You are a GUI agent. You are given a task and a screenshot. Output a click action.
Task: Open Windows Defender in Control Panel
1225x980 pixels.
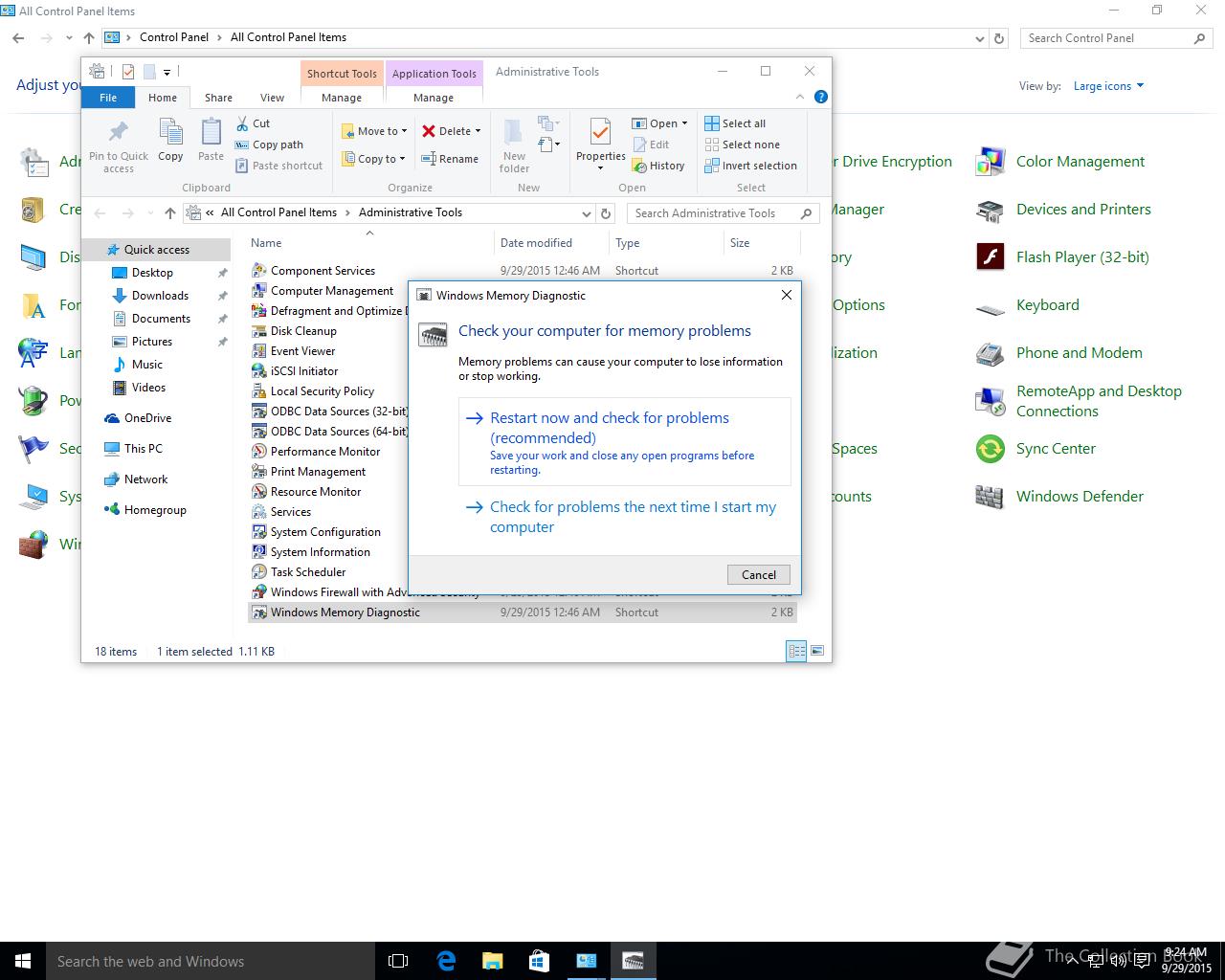click(1059, 497)
